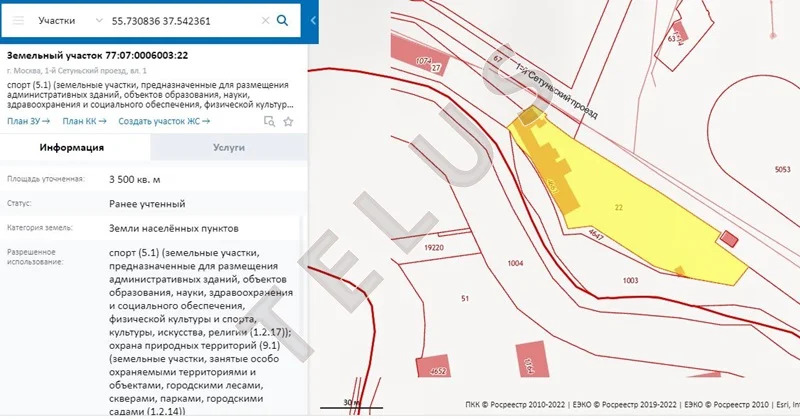Click Создать участок ЖС link
The width and height of the screenshot is (800, 419).
pos(164,121)
